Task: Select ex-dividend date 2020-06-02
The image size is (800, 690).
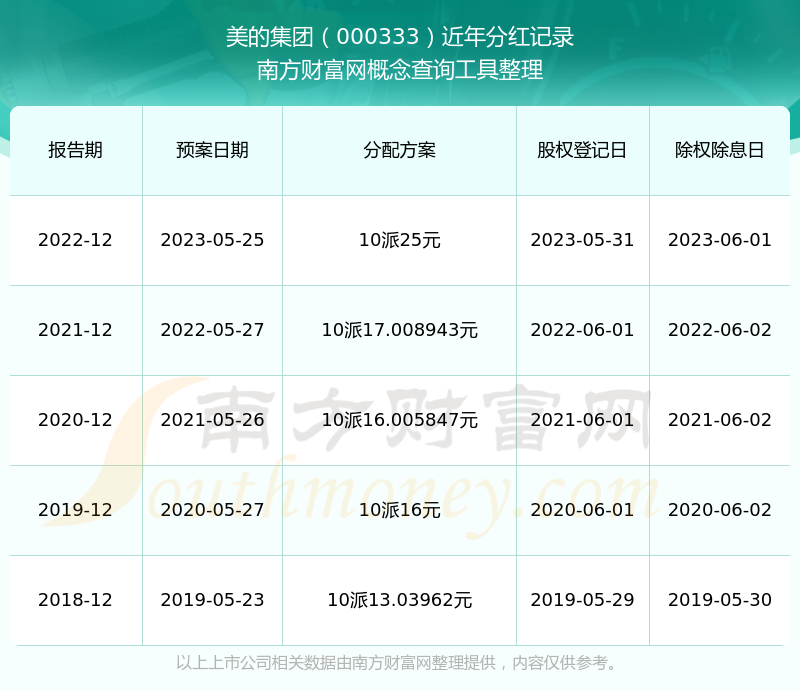Action: 719,509
